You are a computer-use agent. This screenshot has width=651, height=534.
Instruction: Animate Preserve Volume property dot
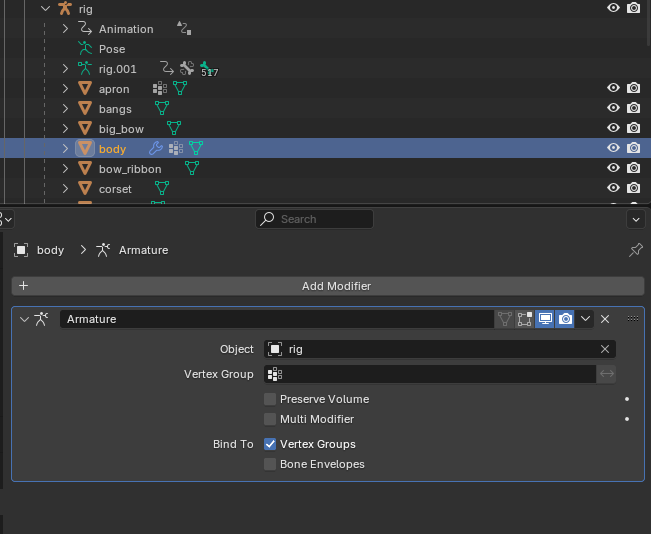click(x=627, y=399)
